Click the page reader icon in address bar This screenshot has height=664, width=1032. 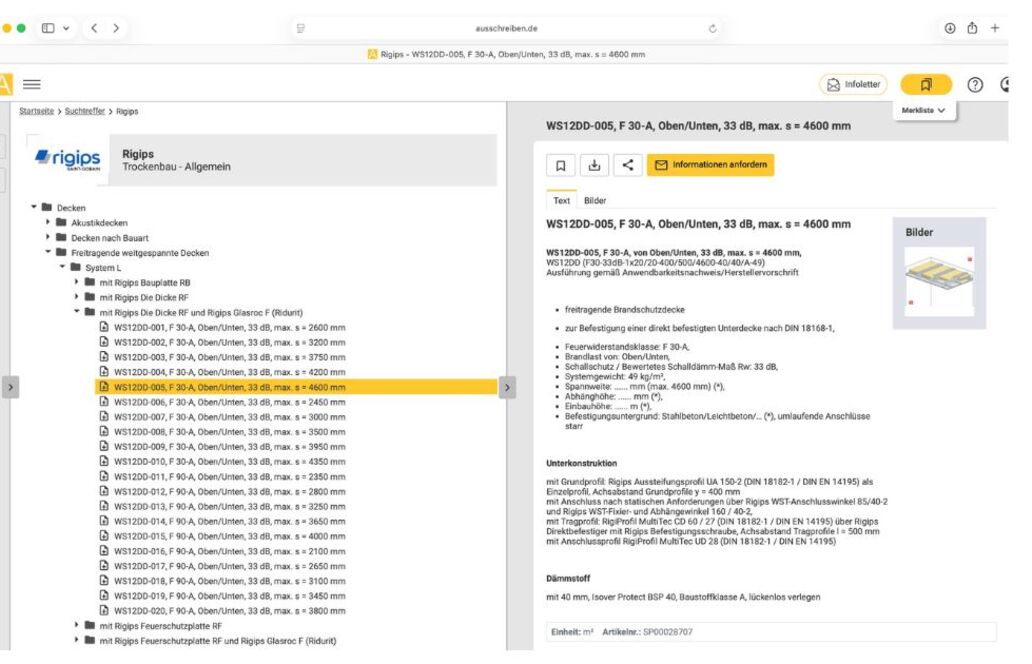(x=301, y=28)
